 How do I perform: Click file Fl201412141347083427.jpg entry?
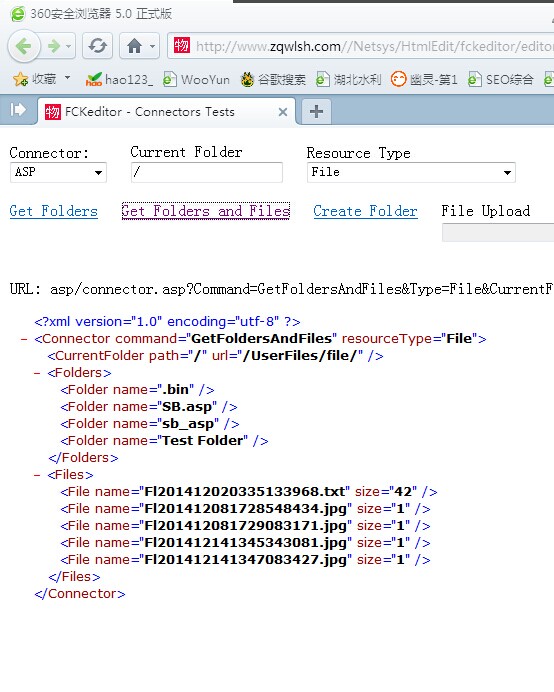245,560
